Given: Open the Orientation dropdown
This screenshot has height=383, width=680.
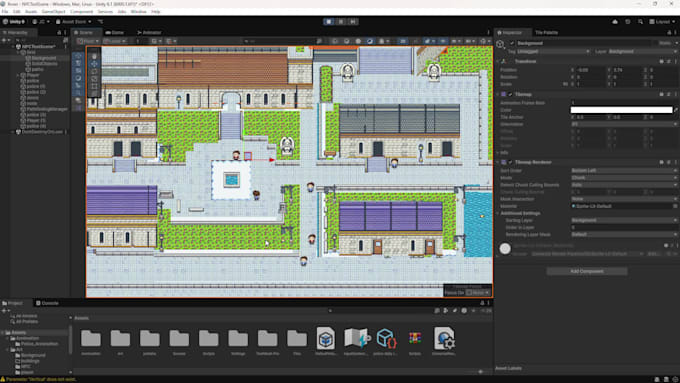Looking at the screenshot, I should 624,124.
